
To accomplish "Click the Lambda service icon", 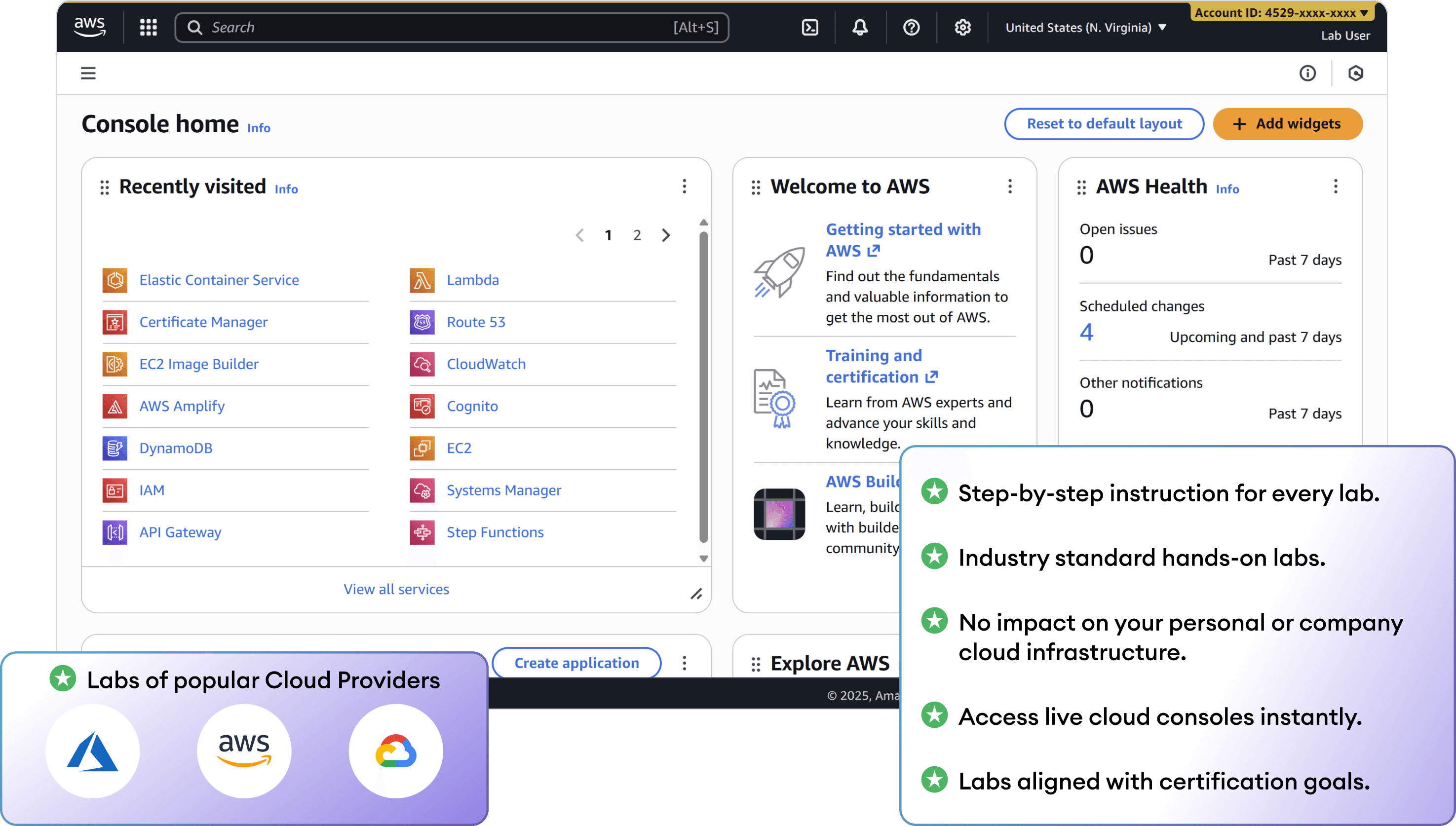I will [422, 280].
